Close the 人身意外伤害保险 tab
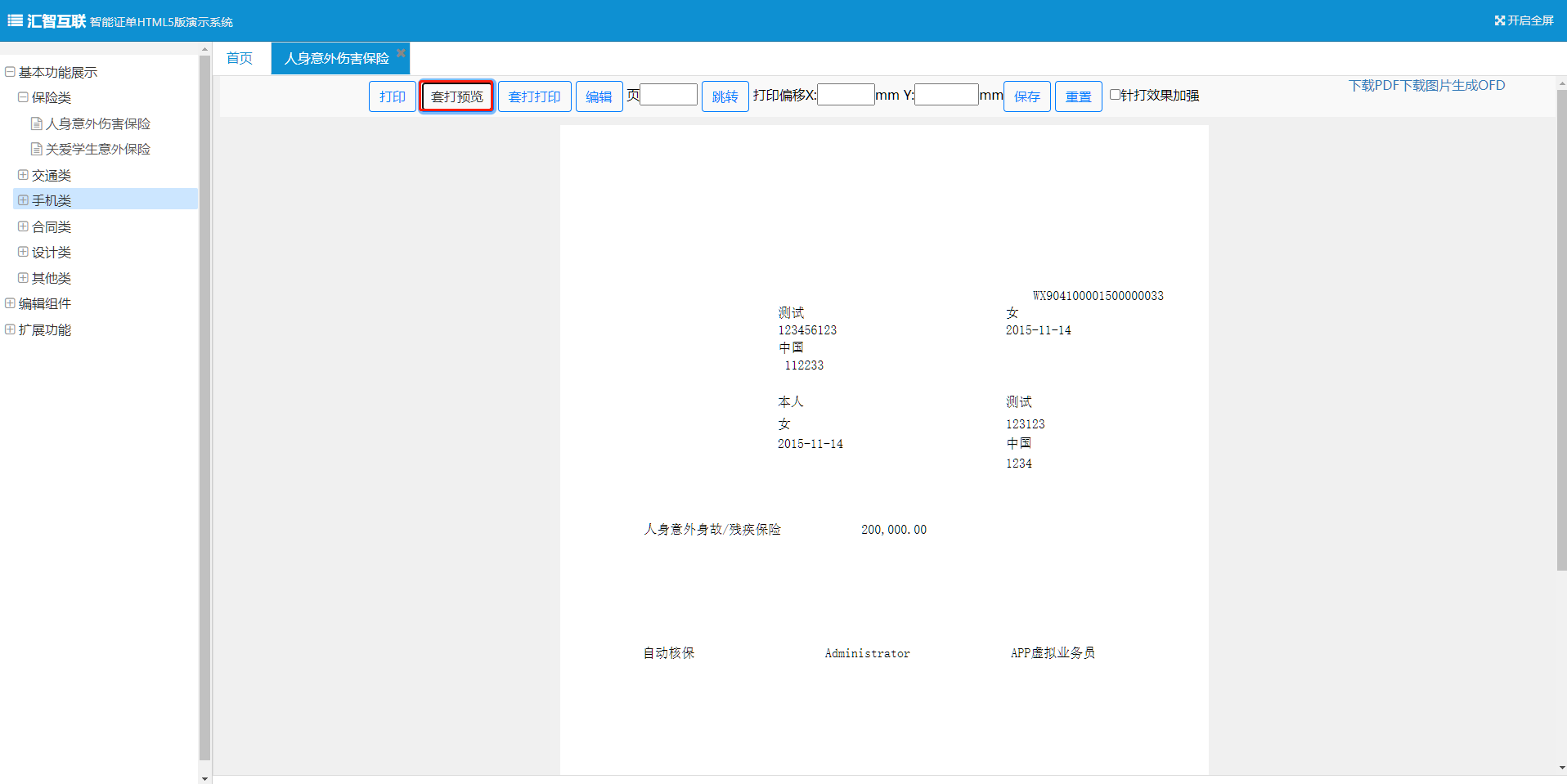This screenshot has width=1567, height=784. [401, 53]
